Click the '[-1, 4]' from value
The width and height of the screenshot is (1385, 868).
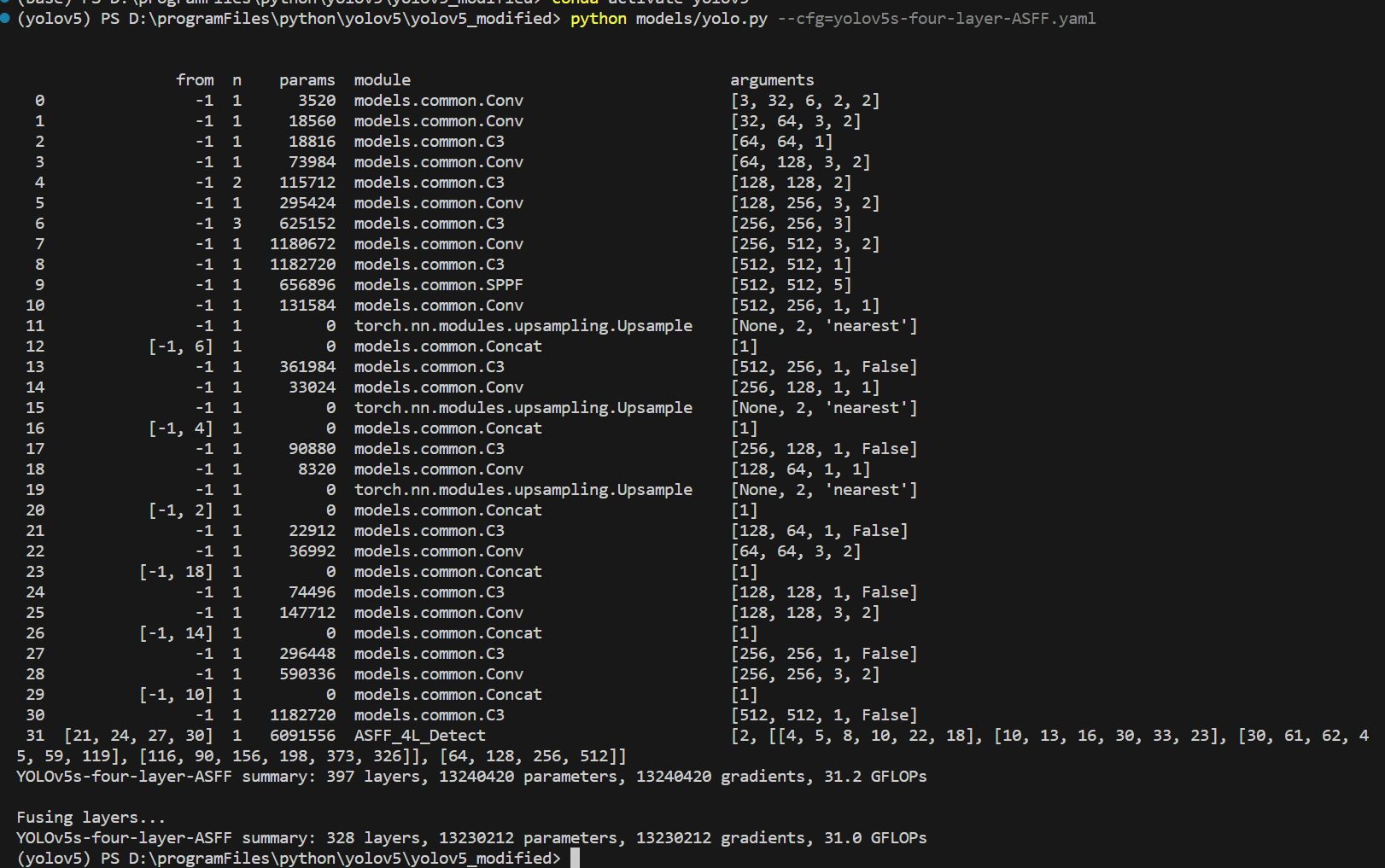[181, 428]
